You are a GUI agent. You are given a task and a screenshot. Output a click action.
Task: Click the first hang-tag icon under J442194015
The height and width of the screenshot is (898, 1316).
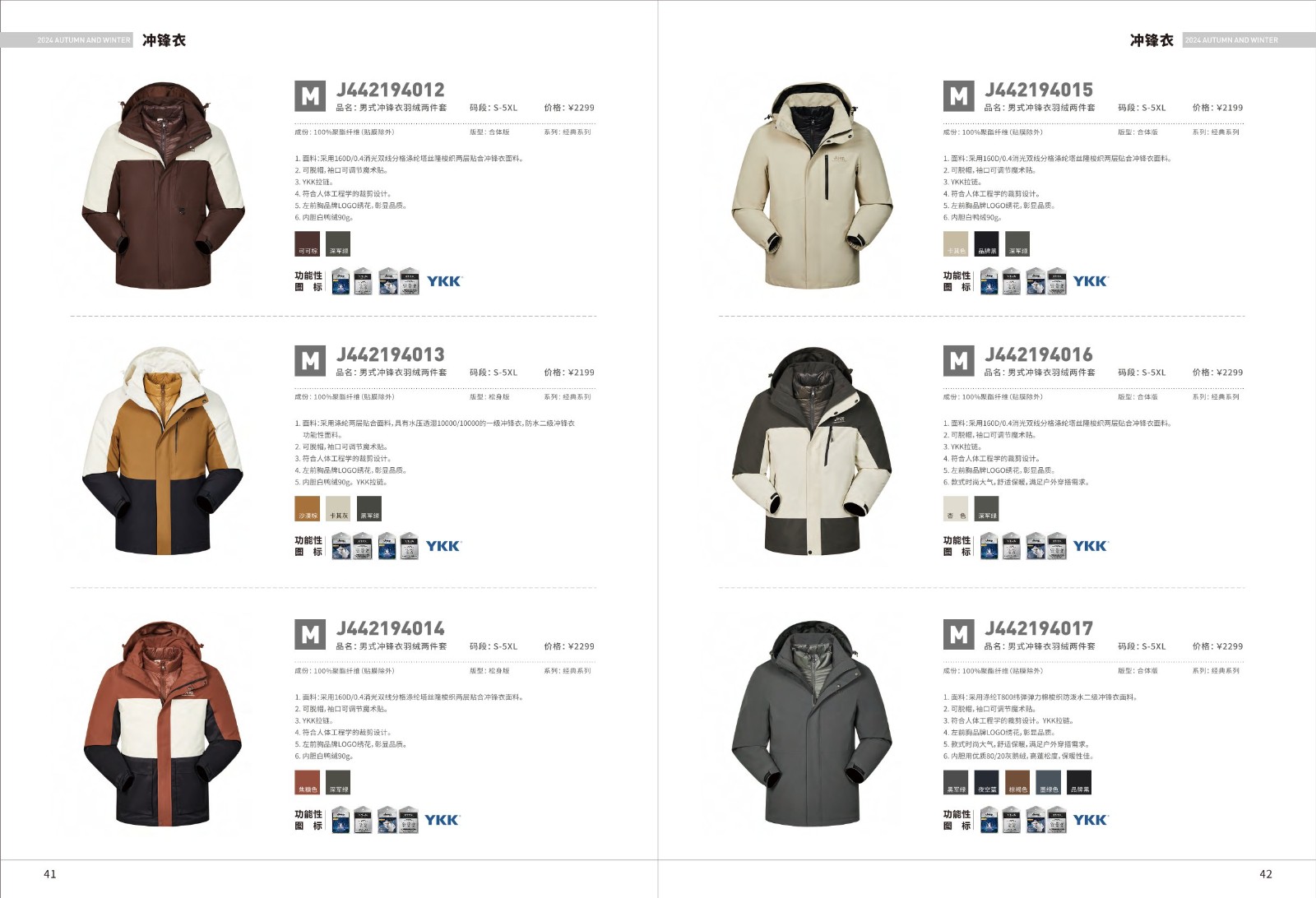(989, 281)
